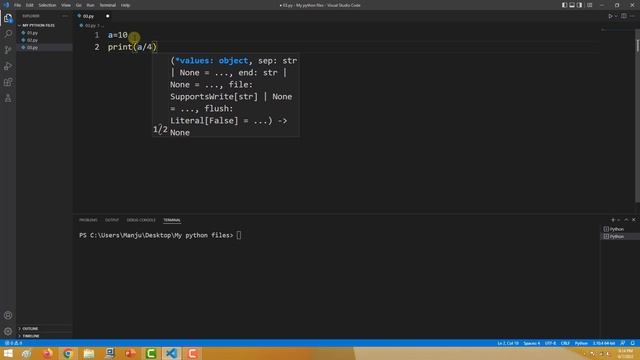This screenshot has height=360, width=640.
Task: Close the terminal panel
Action: (633, 220)
